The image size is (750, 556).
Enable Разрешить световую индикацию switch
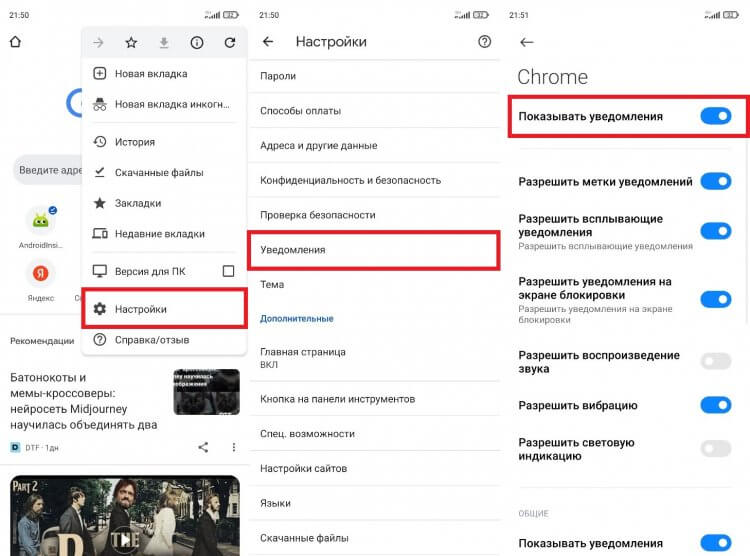(x=716, y=449)
